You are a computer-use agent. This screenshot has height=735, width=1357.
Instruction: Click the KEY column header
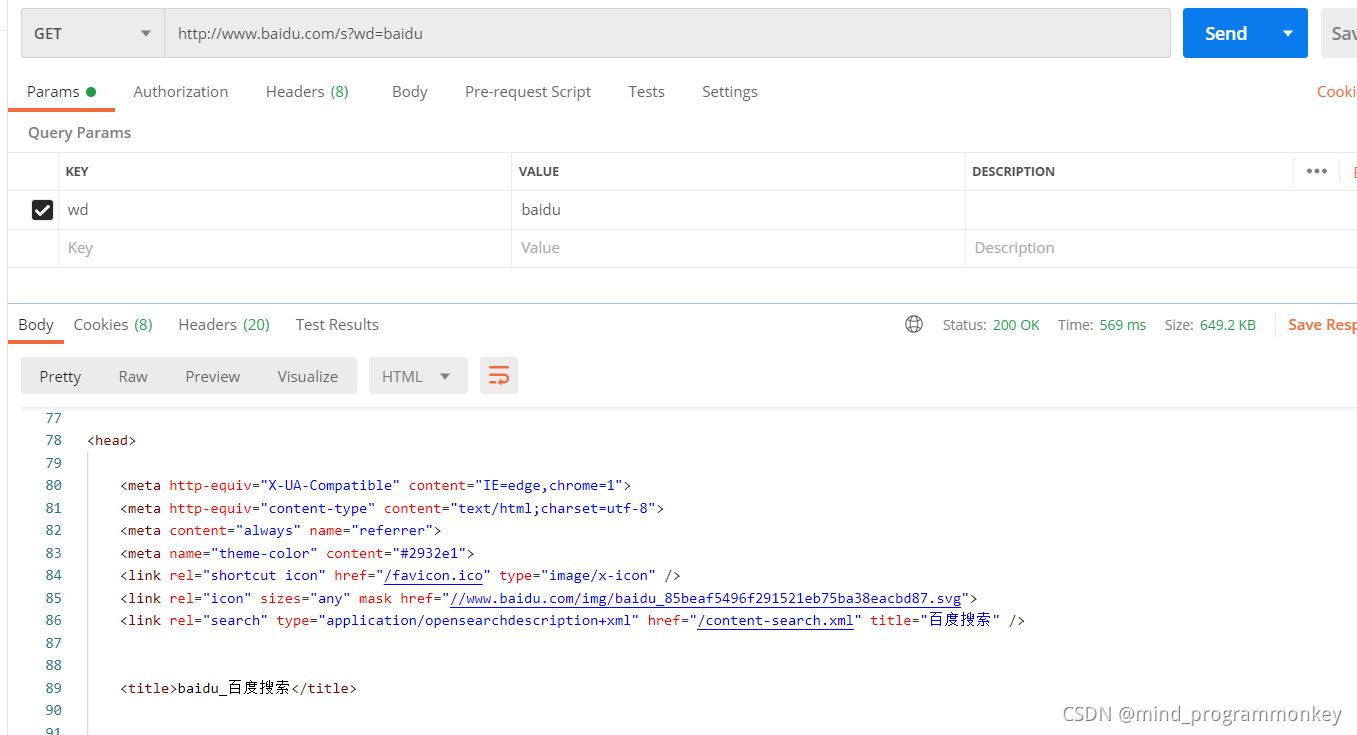(77, 171)
